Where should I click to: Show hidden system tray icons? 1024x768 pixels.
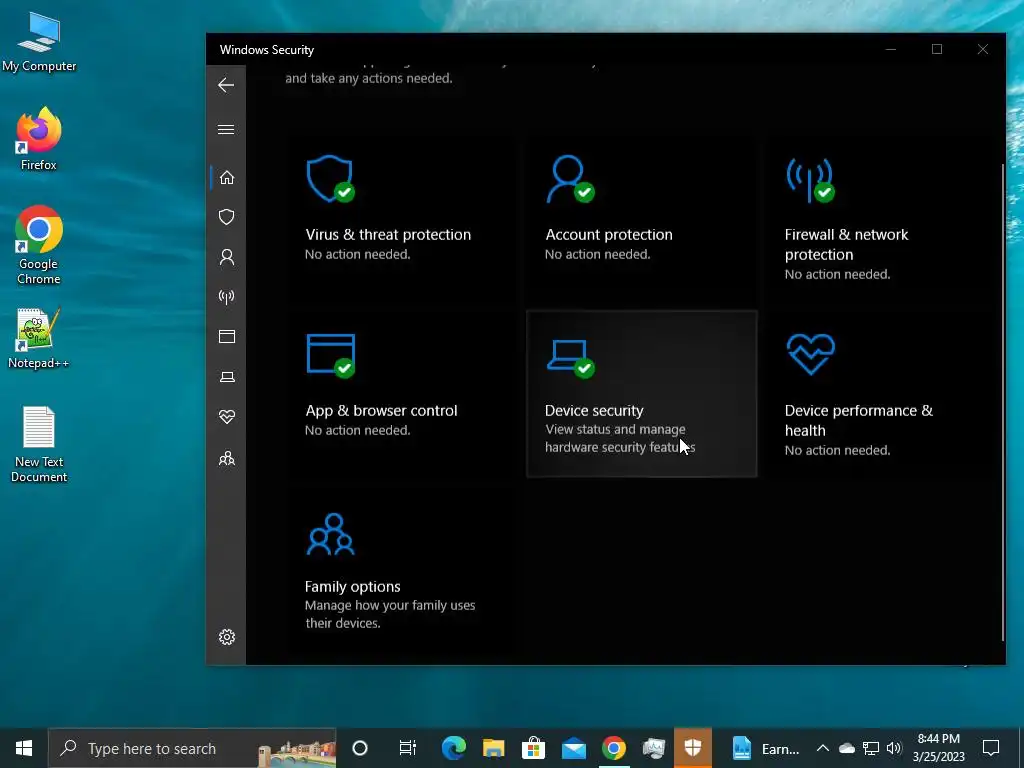click(823, 748)
